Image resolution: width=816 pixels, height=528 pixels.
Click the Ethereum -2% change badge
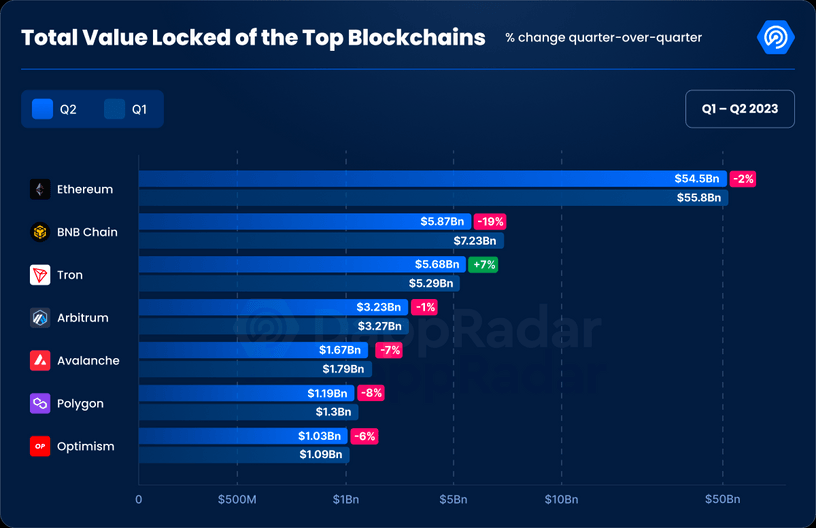tap(743, 179)
